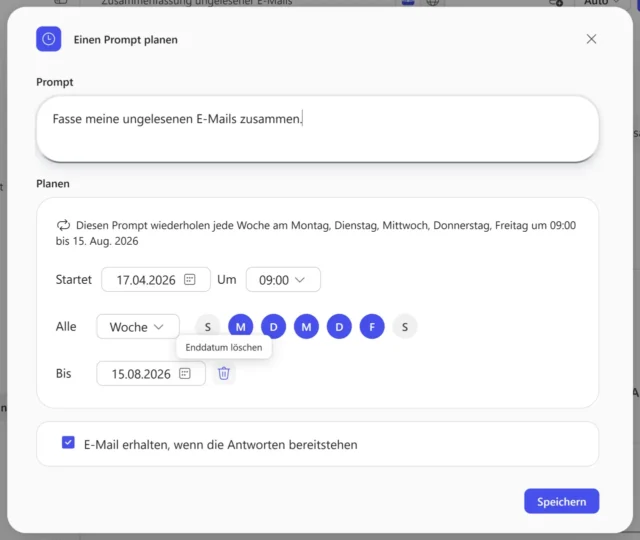Screen dimensions: 640x540
Task: Toggle Sunday in the weekday selector
Action: click(208, 327)
